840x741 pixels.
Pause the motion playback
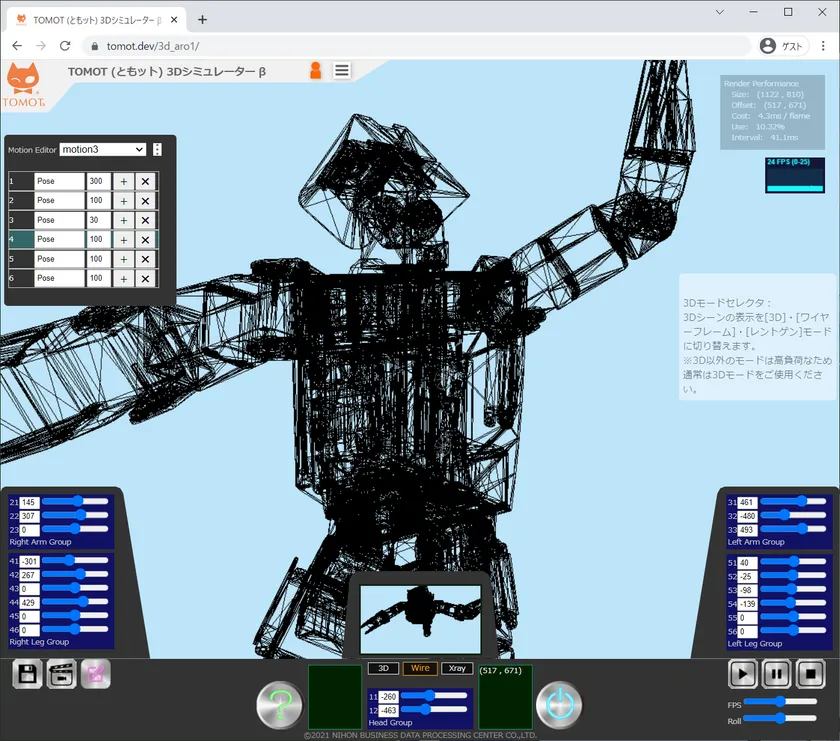[776, 674]
